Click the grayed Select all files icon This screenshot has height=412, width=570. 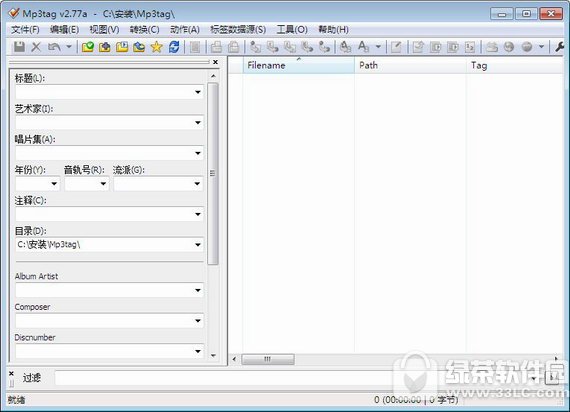tap(195, 47)
